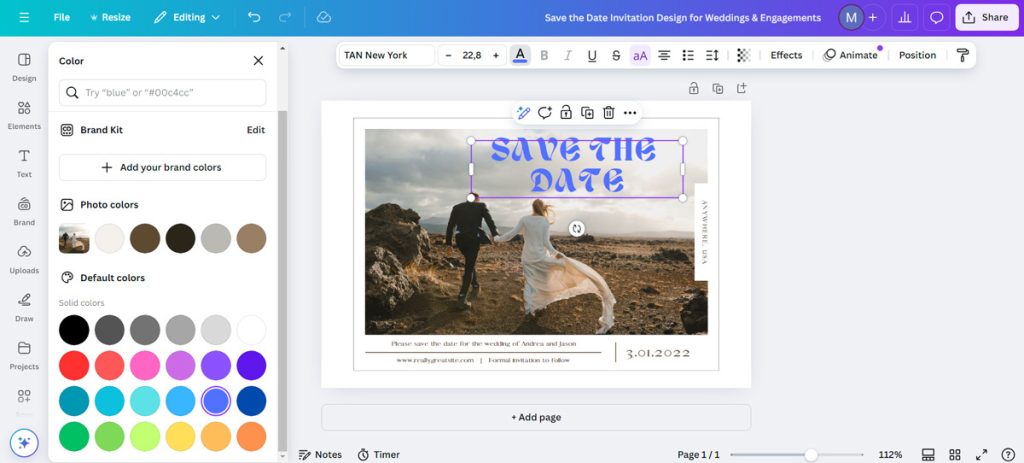1024x463 pixels.
Task: Open the transparency checkerboard icon
Action: (x=743, y=55)
